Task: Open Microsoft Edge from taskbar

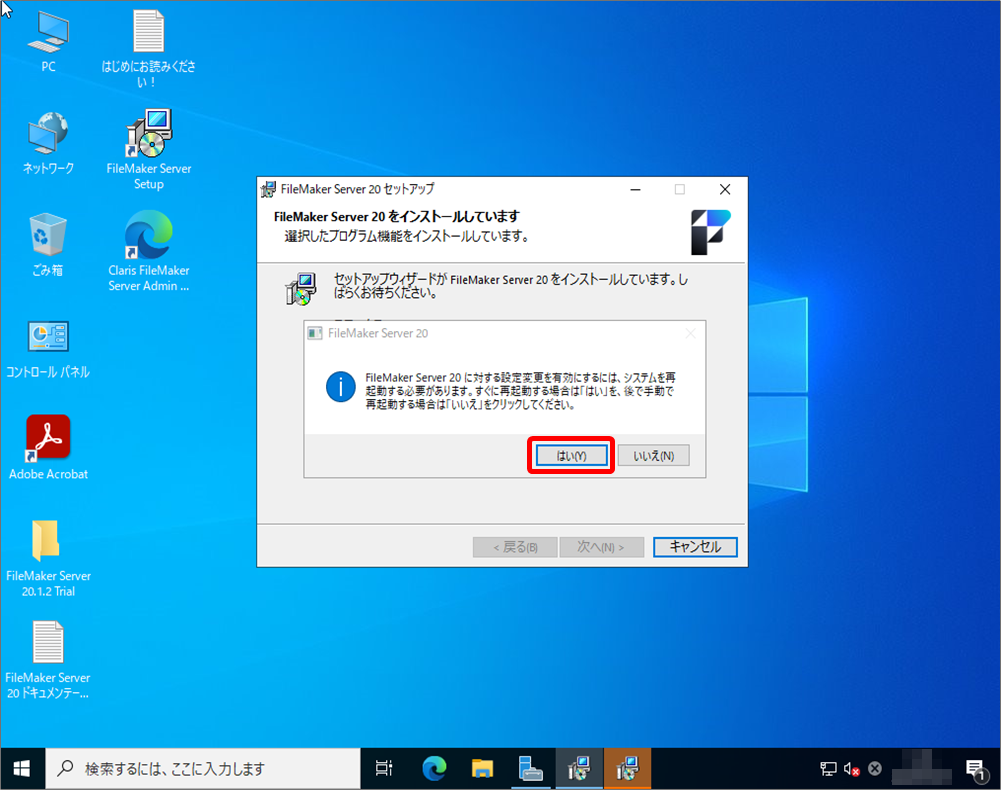Action: [x=434, y=769]
